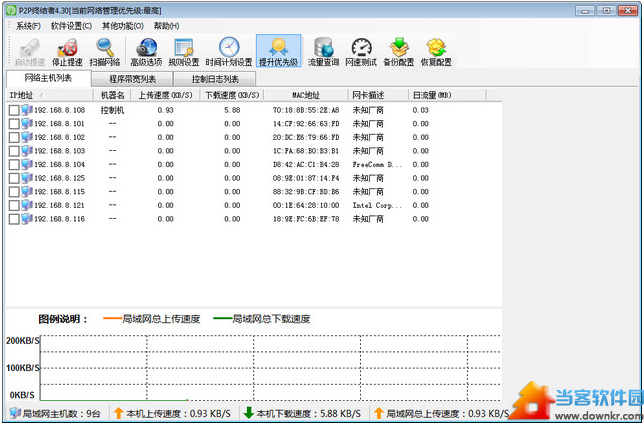Click 局域网总上传速度 status bar entry
This screenshot has height=426, width=644.
pos(442,413)
